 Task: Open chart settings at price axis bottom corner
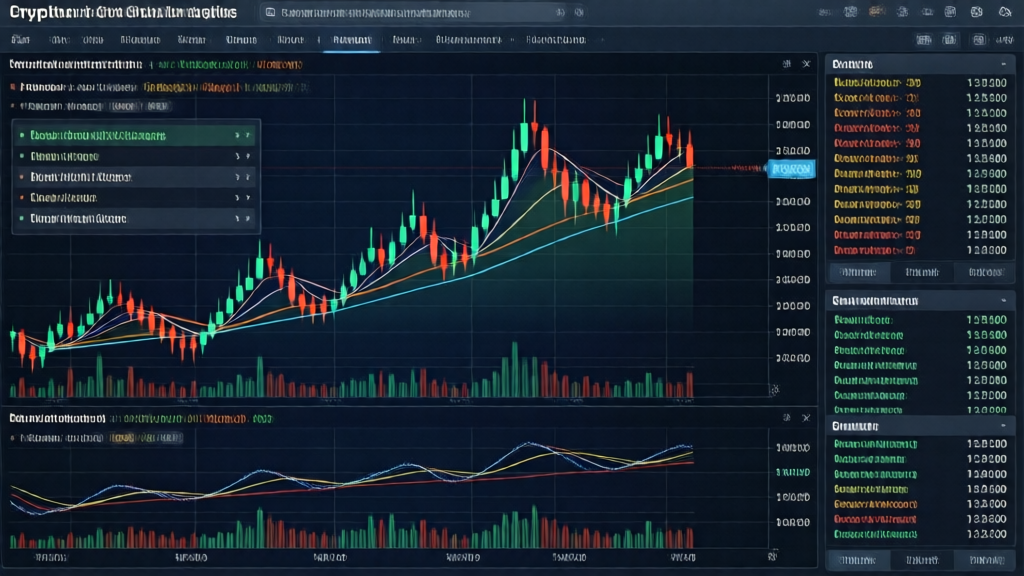pyautogui.click(x=774, y=389)
